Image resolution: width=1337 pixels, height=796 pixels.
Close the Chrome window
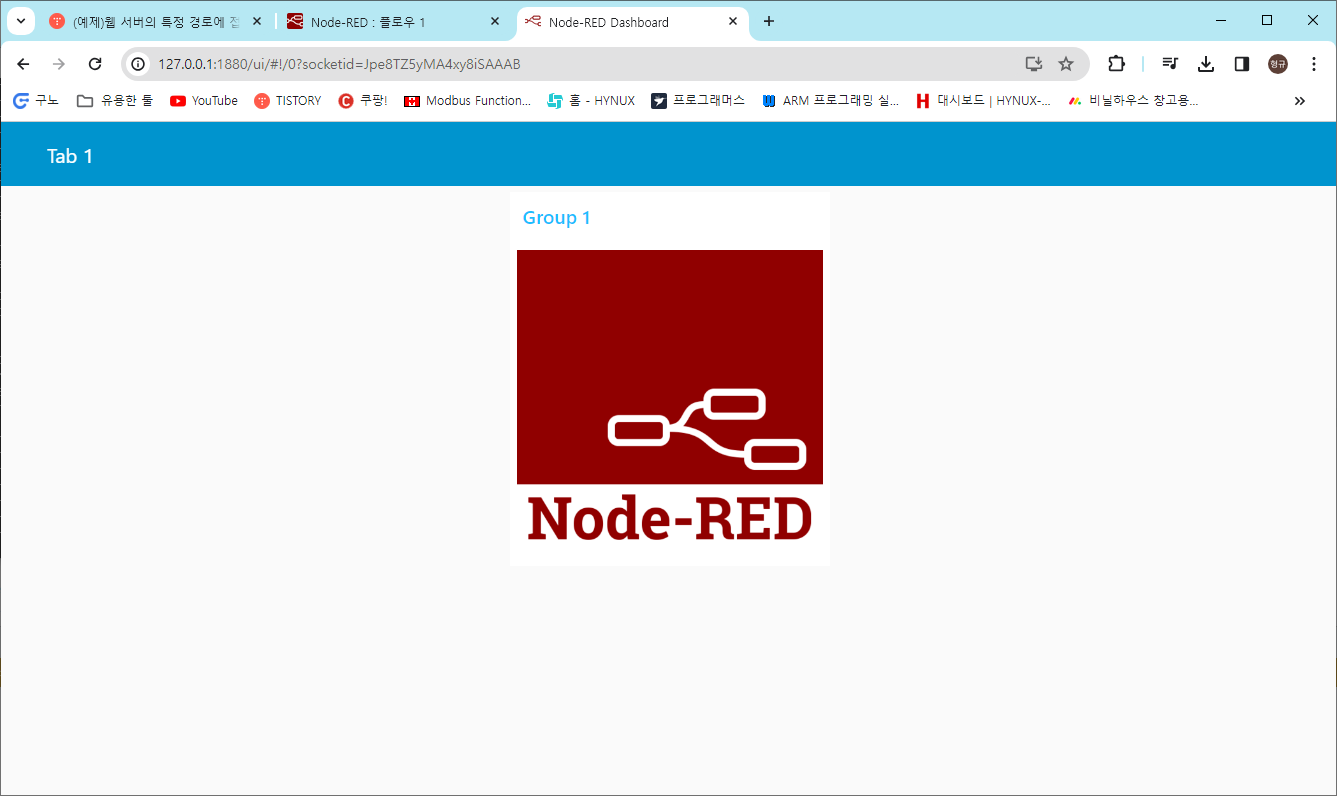[1313, 20]
